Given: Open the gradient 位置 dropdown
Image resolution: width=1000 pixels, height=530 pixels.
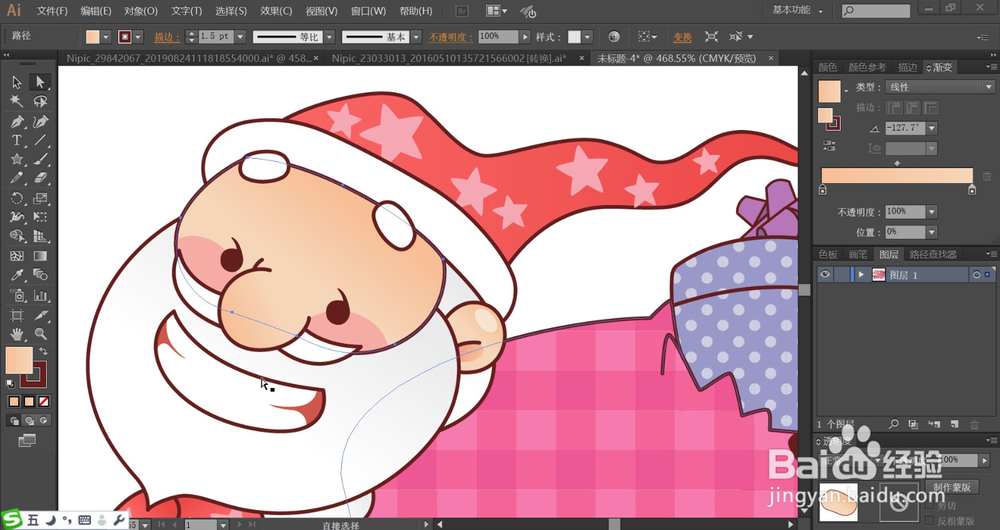Looking at the screenshot, I should click(932, 232).
